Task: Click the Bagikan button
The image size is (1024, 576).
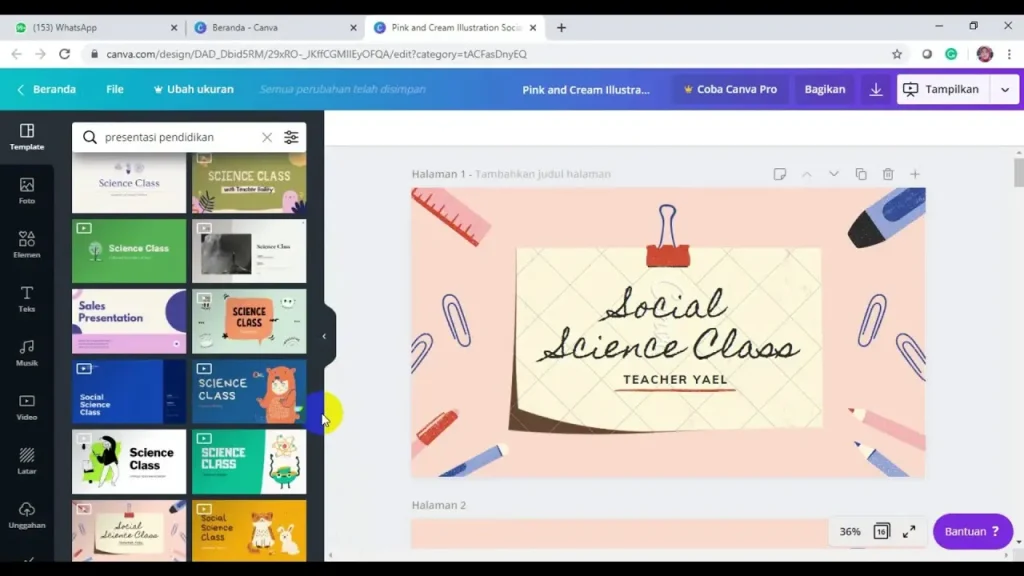Action: tap(824, 89)
